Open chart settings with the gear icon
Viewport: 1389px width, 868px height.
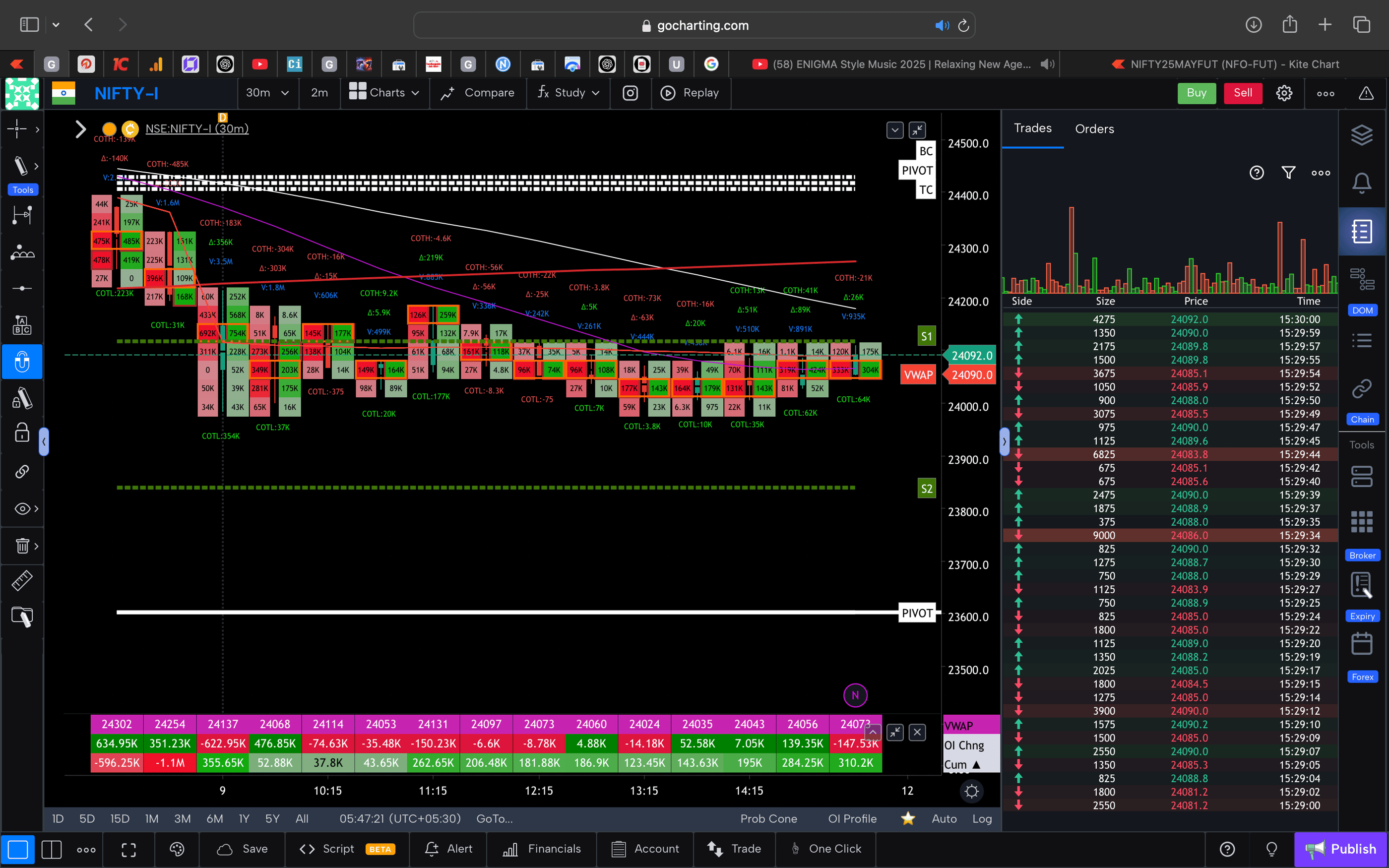1284,92
